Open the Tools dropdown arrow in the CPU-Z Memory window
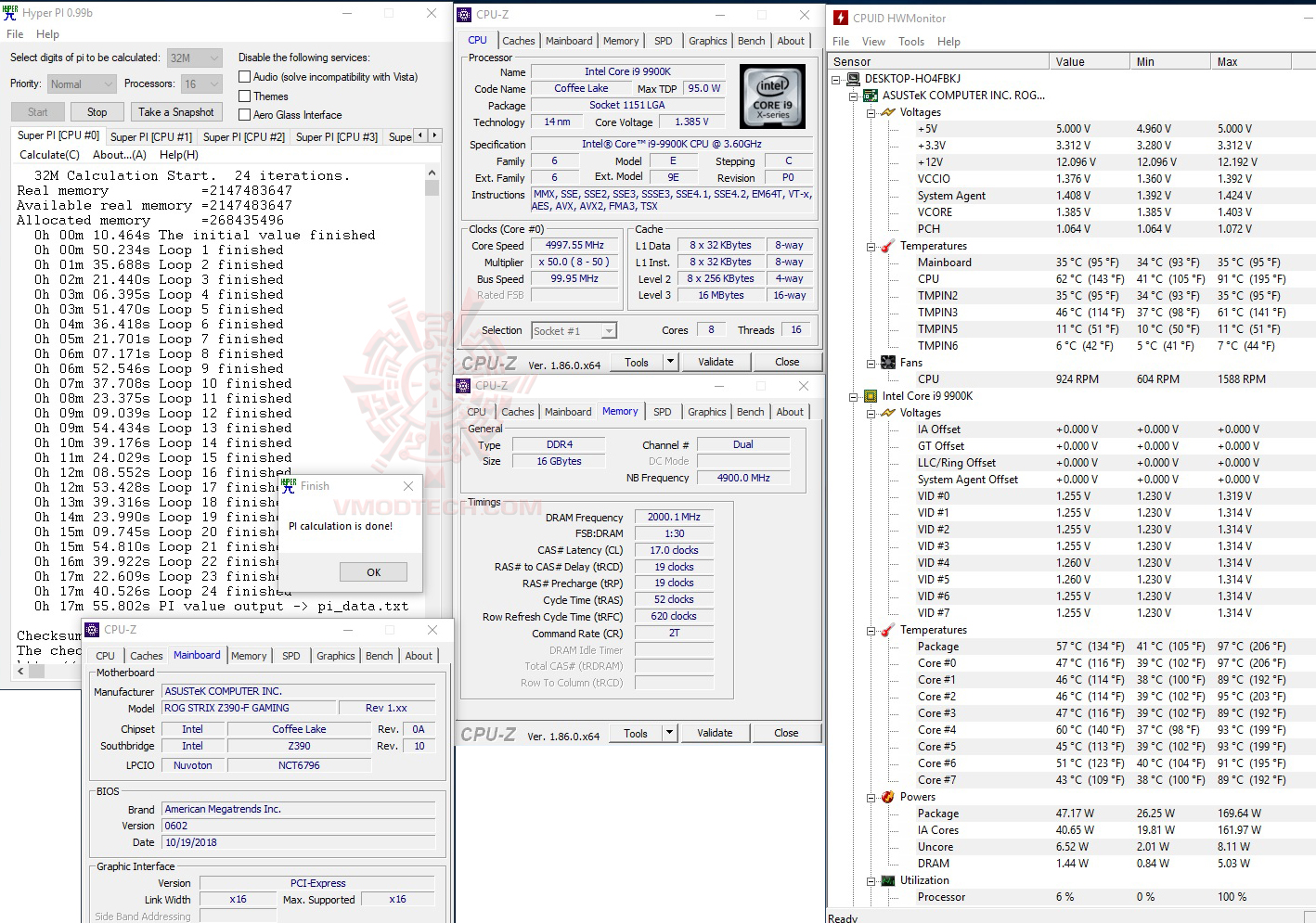 [669, 733]
